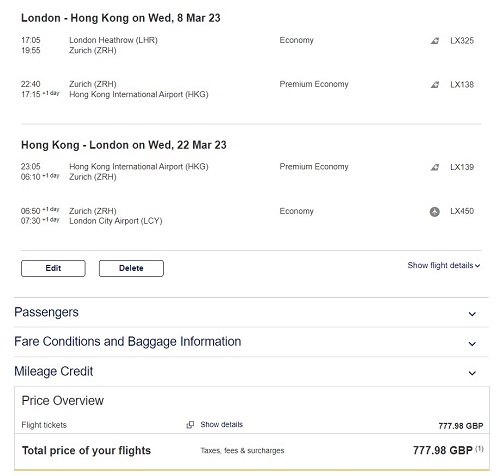The height and width of the screenshot is (476, 500).
Task: Click the Swiss airline icon beside LX138
Action: point(435,85)
